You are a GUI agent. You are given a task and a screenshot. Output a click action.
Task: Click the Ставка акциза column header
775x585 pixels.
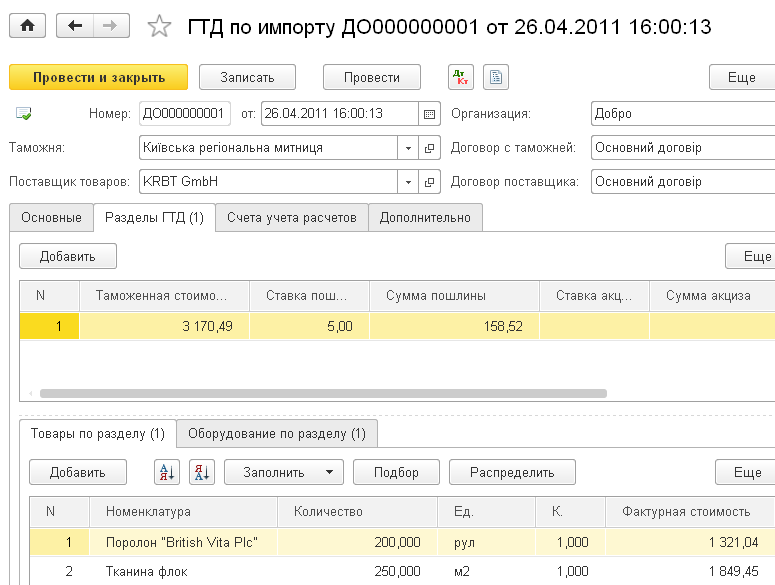[594, 296]
